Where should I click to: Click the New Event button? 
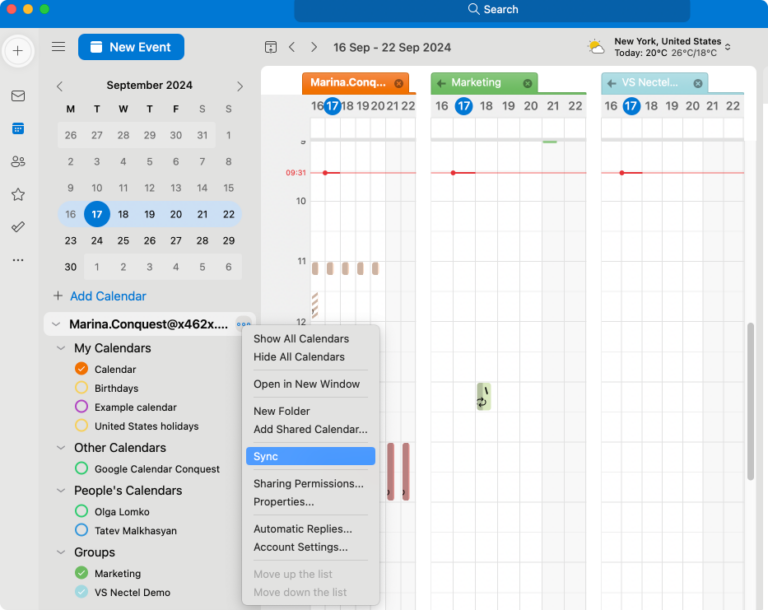click(131, 47)
